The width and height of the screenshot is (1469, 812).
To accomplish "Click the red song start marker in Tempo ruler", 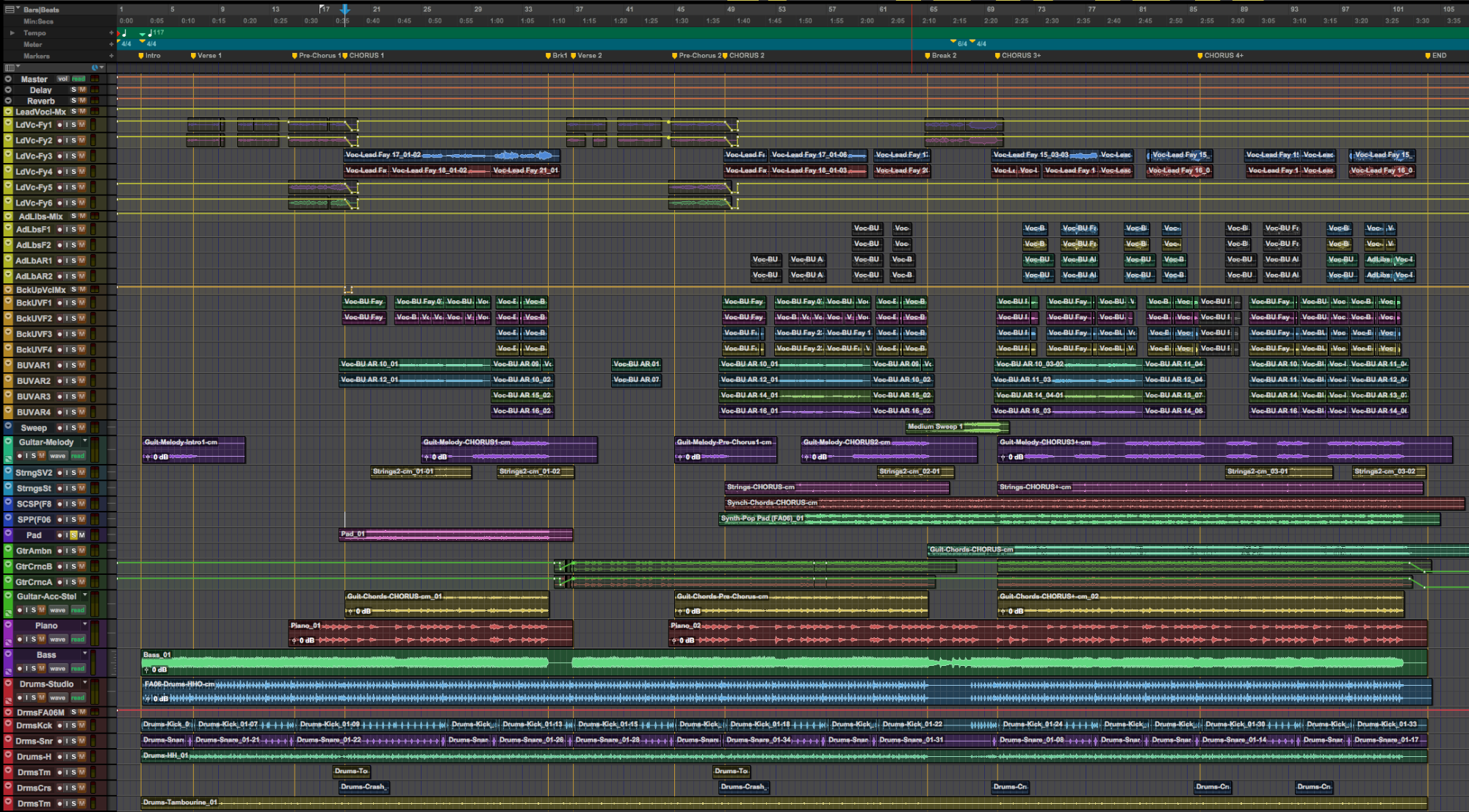I will [119, 32].
